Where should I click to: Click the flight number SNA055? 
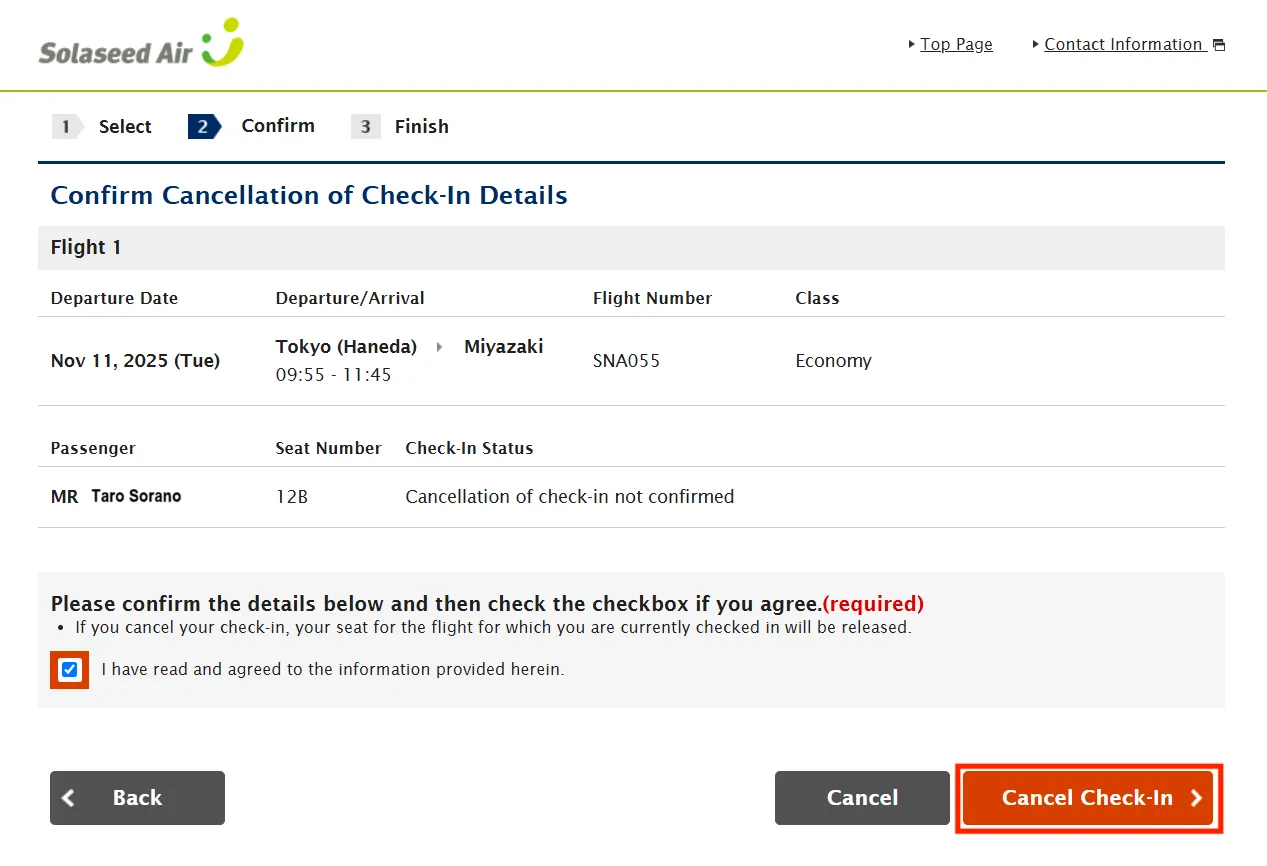tap(627, 361)
